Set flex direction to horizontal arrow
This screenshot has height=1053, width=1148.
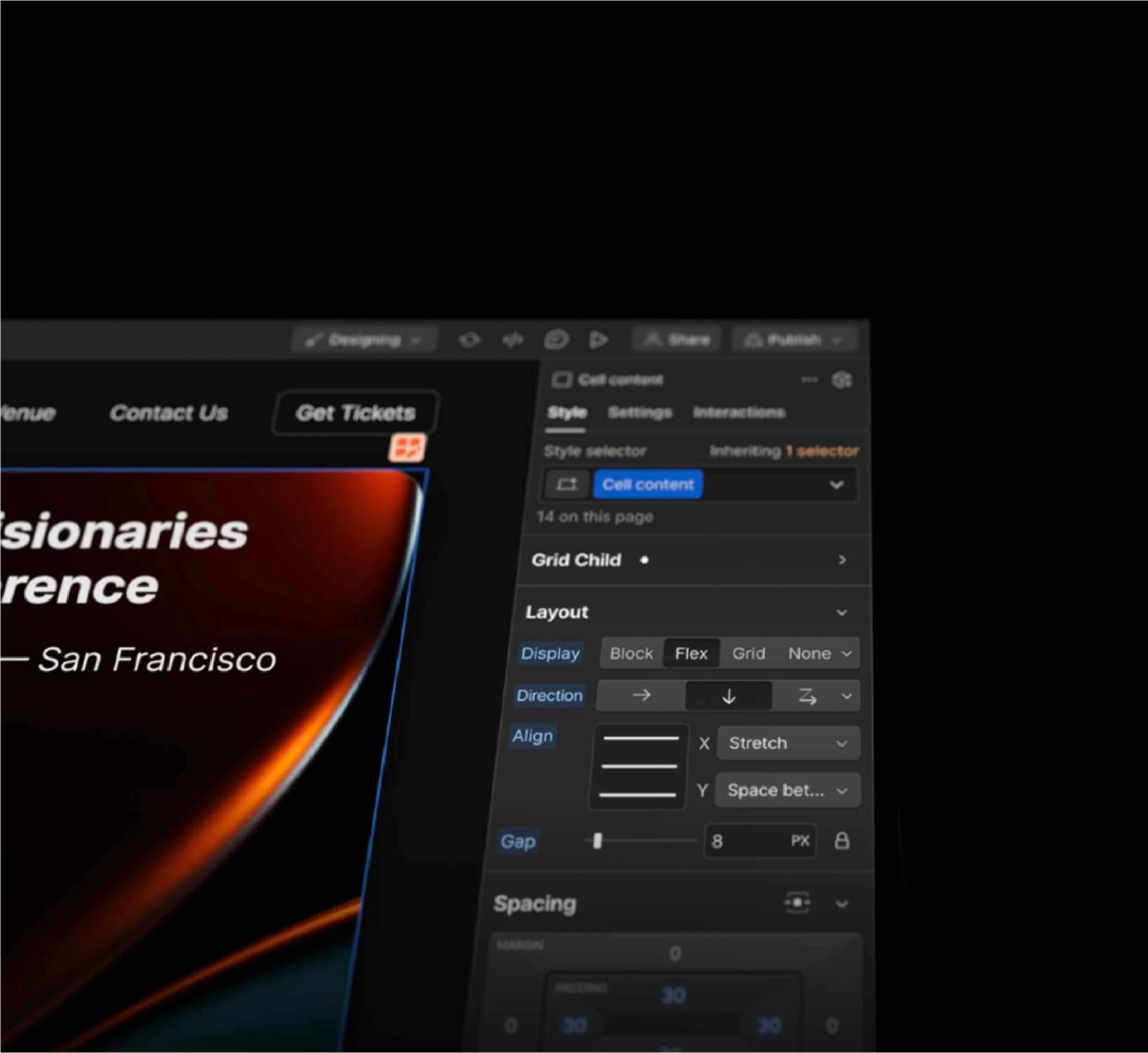click(641, 695)
